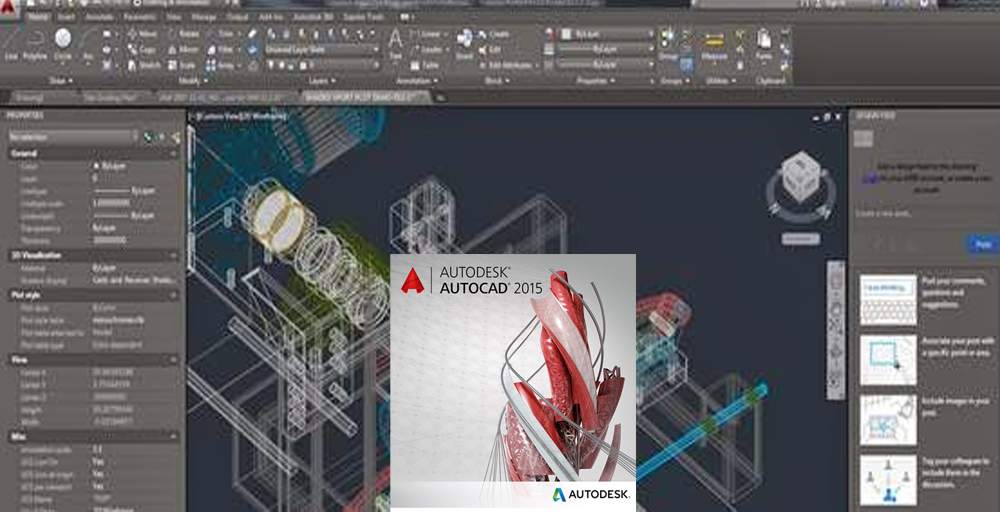Select the Mirror tool
Image resolution: width=1000 pixels, height=512 pixels.
184,50
